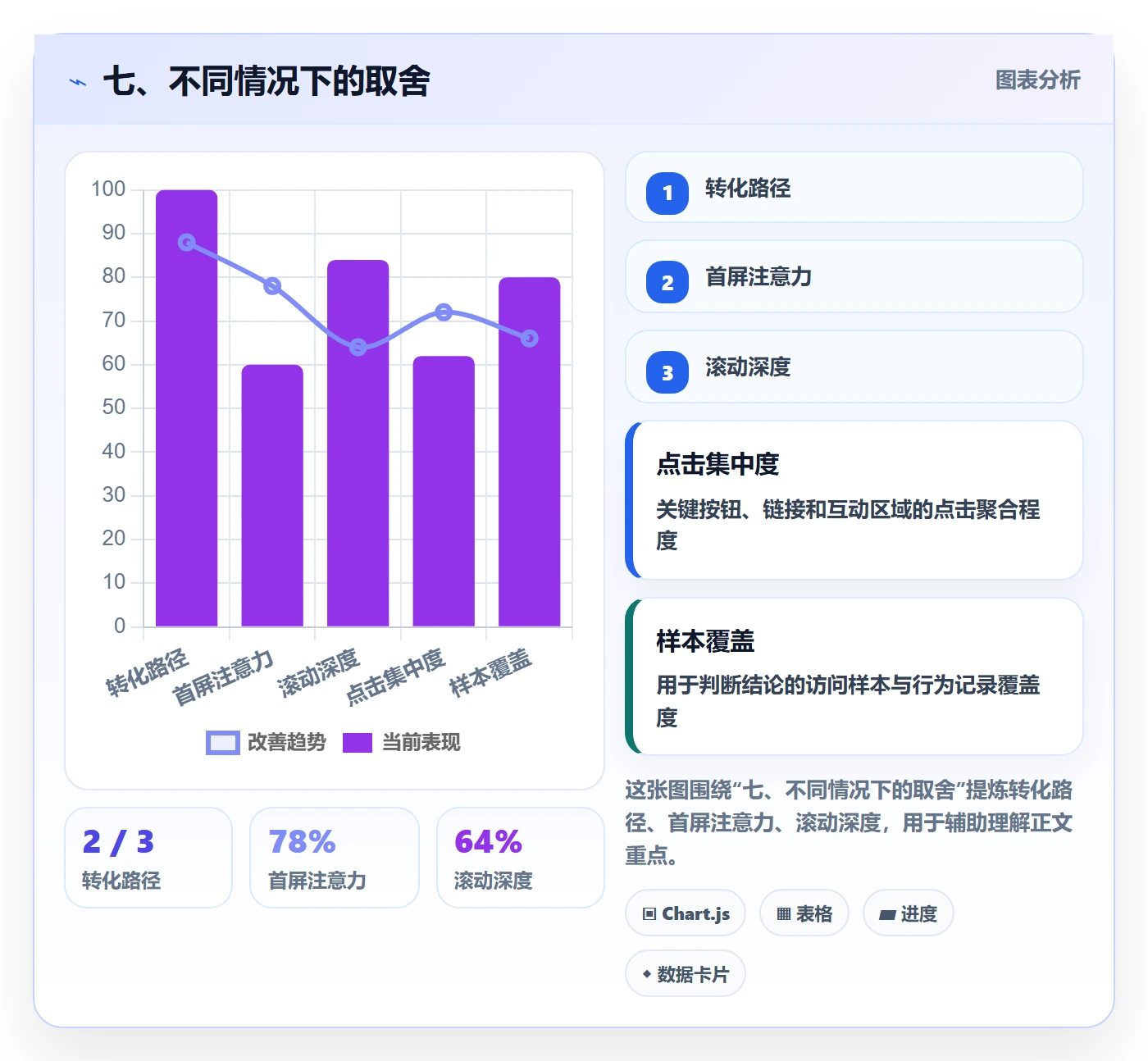Toggle the 改善趋势 legend swatch
The width and height of the screenshot is (1148, 1061).
click(x=222, y=743)
